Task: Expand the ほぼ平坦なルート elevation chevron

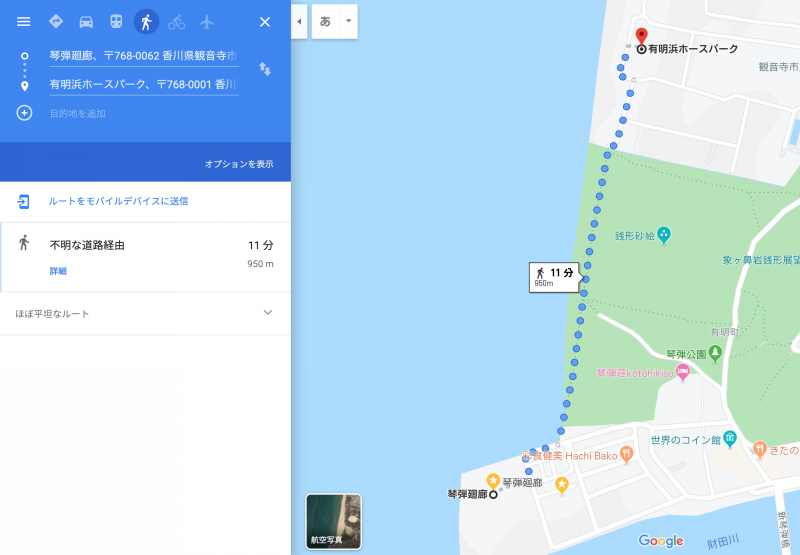Action: [x=268, y=313]
